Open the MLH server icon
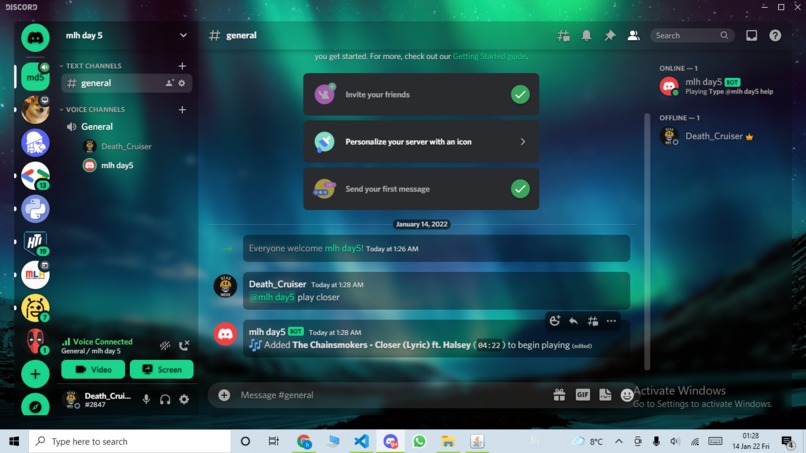The image size is (806, 453). click(x=35, y=275)
